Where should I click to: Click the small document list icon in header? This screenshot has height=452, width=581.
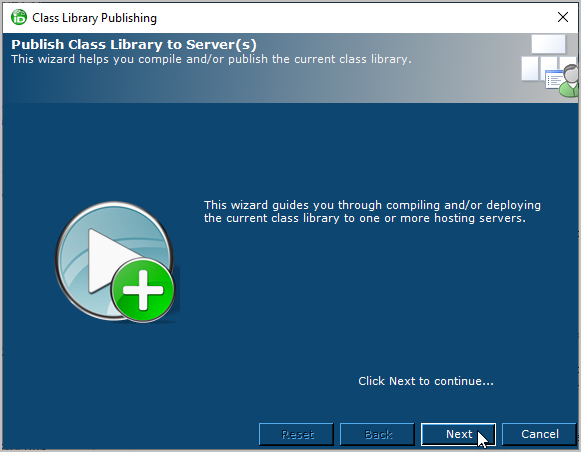[554, 79]
